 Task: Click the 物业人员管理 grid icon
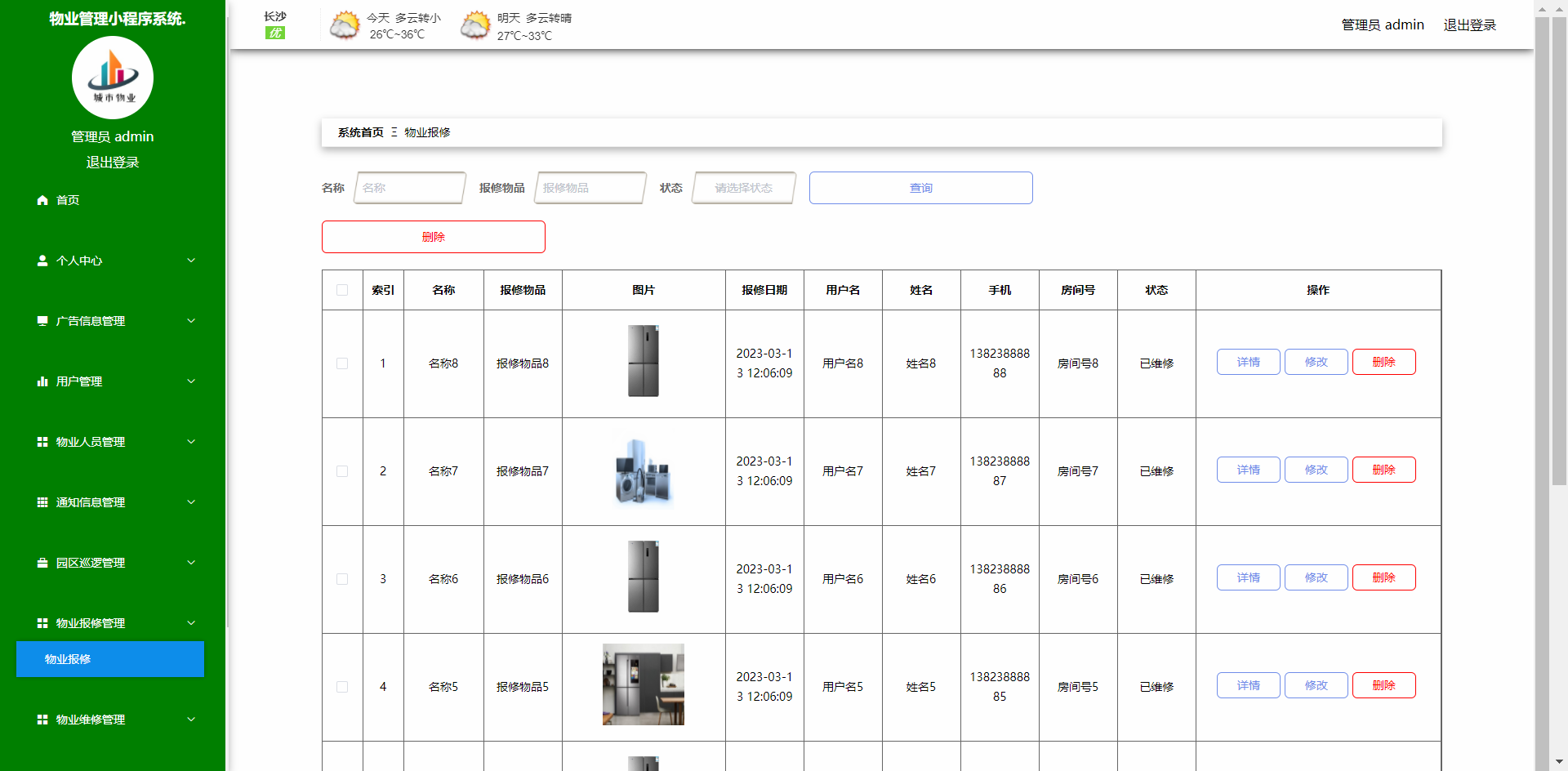click(x=42, y=441)
